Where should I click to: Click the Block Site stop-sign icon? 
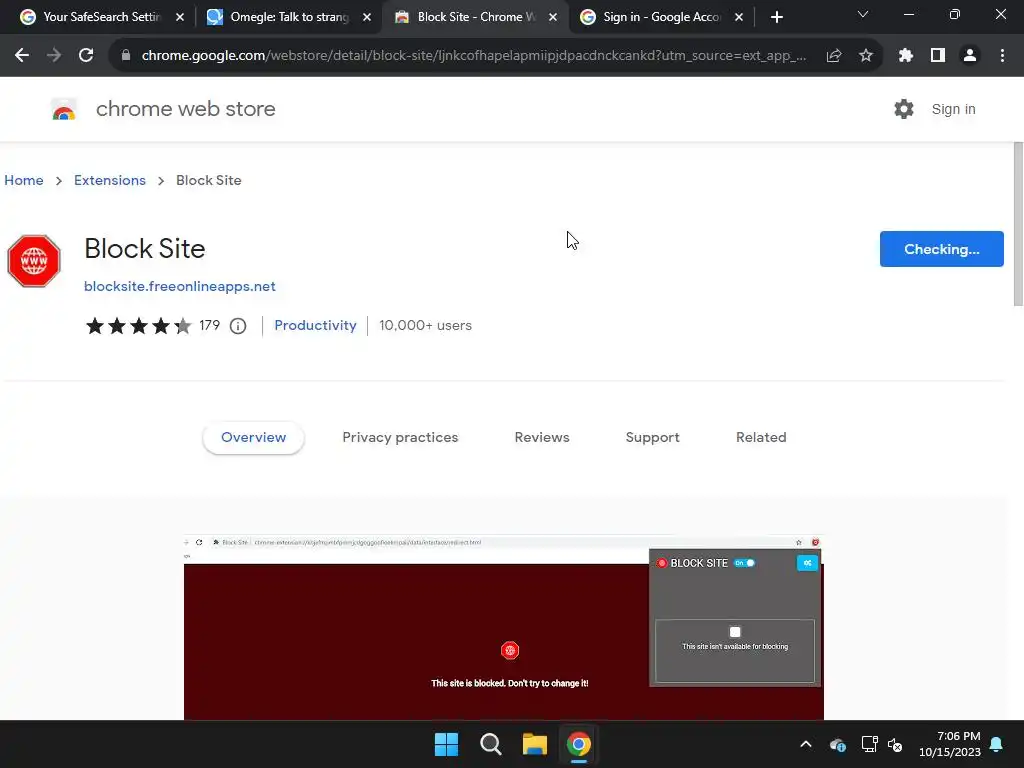(x=34, y=261)
